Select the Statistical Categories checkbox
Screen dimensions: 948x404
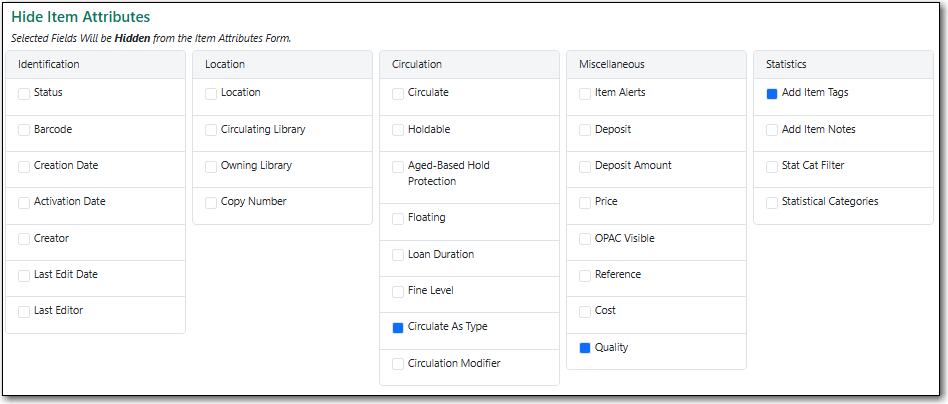click(771, 203)
